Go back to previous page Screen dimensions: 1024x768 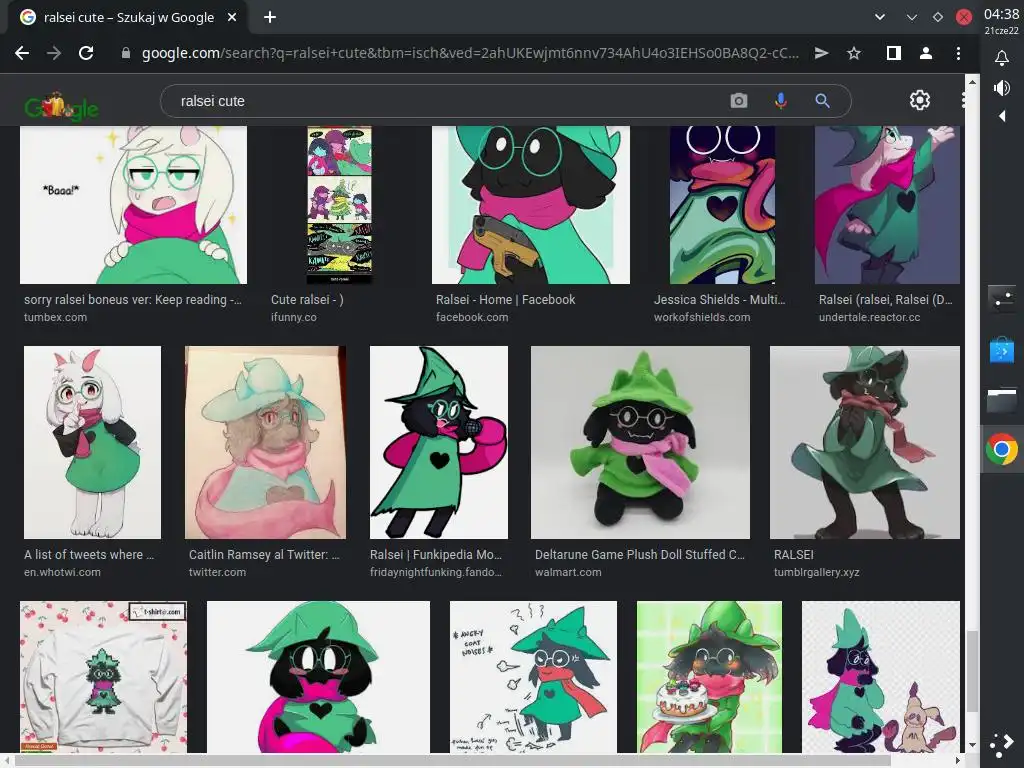click(22, 53)
